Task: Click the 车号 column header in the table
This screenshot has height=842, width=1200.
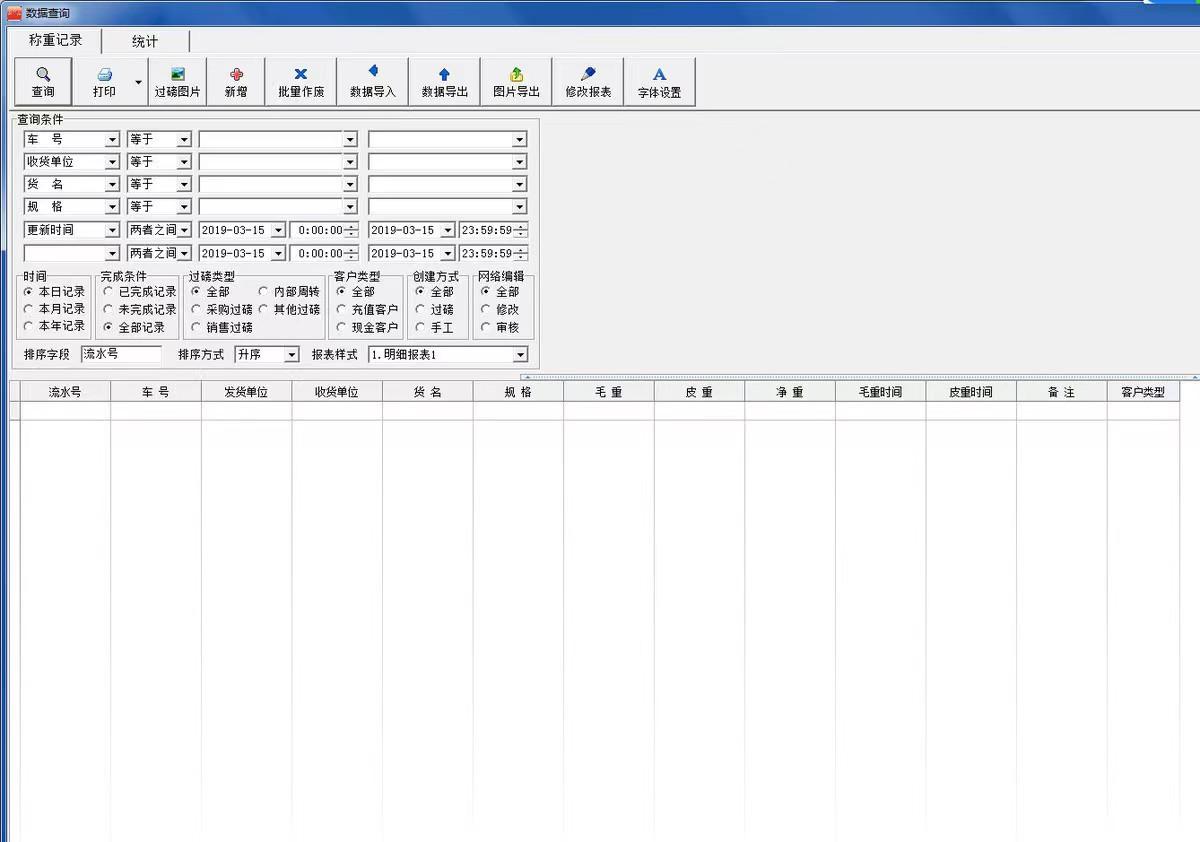Action: 156,392
